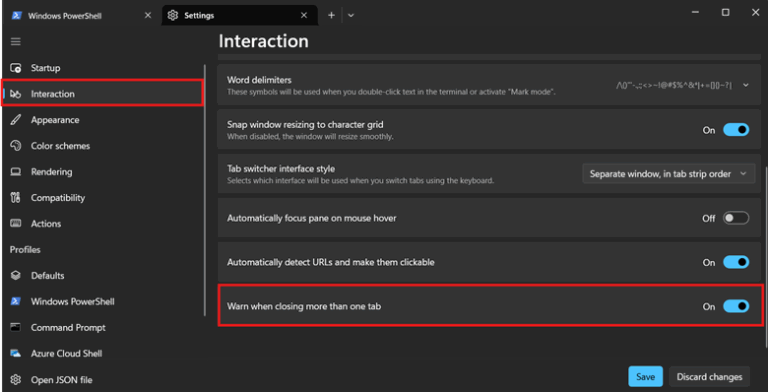The width and height of the screenshot is (768, 392).
Task: Click Open JSON file
Action: [x=103, y=380]
